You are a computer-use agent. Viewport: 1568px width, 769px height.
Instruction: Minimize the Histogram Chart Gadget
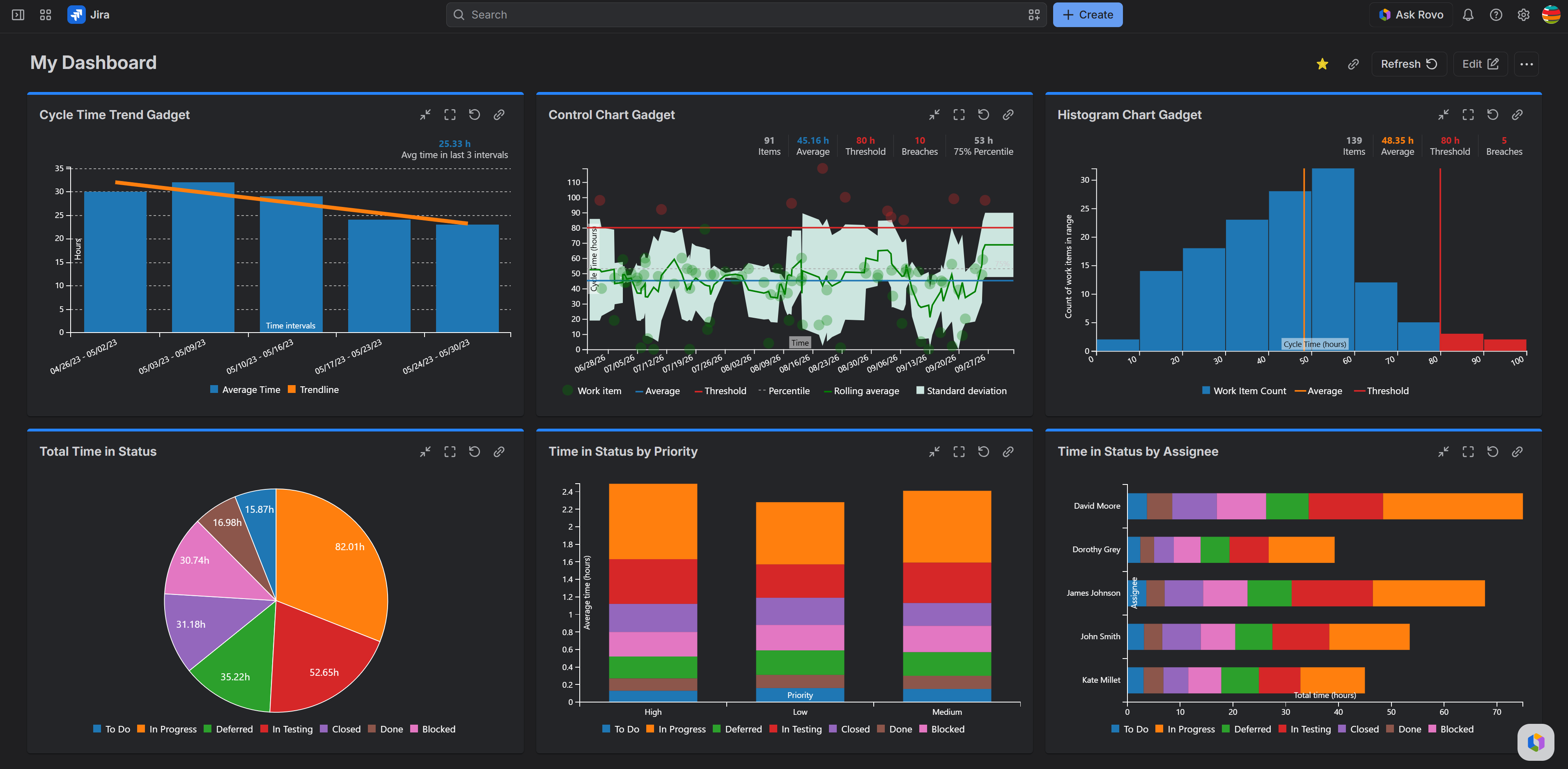tap(1443, 115)
